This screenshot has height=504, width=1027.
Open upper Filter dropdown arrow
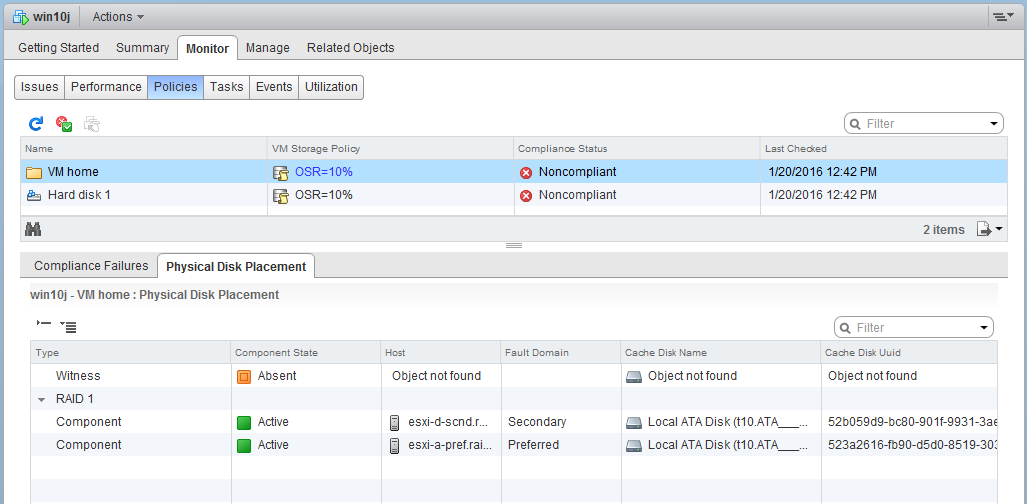pos(994,124)
